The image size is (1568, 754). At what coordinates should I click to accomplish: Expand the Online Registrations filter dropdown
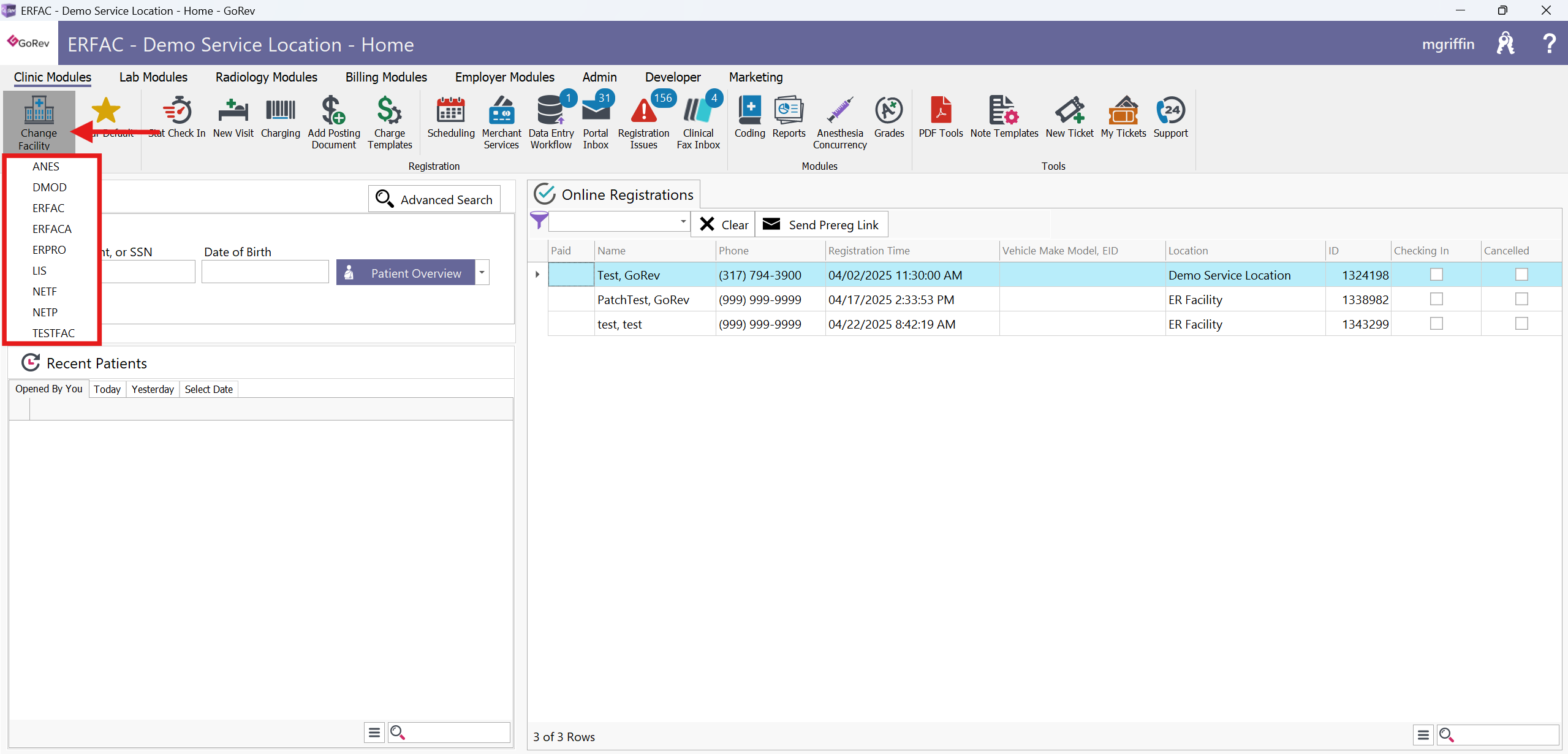[x=683, y=221]
